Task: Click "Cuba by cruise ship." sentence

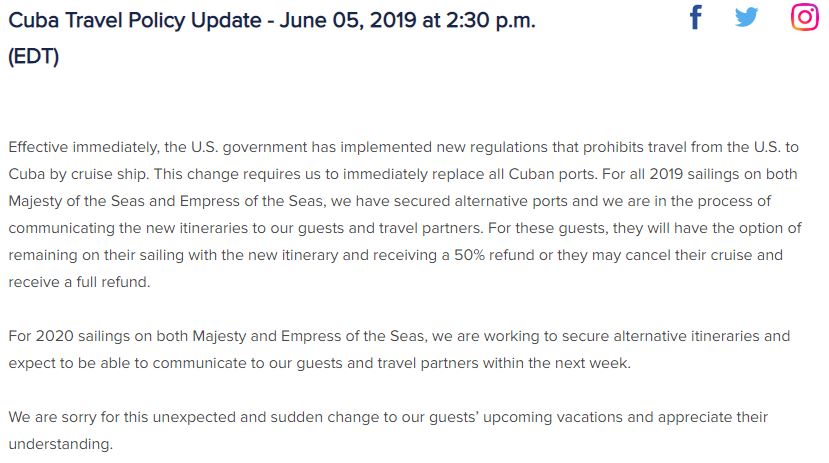Action: [79, 174]
